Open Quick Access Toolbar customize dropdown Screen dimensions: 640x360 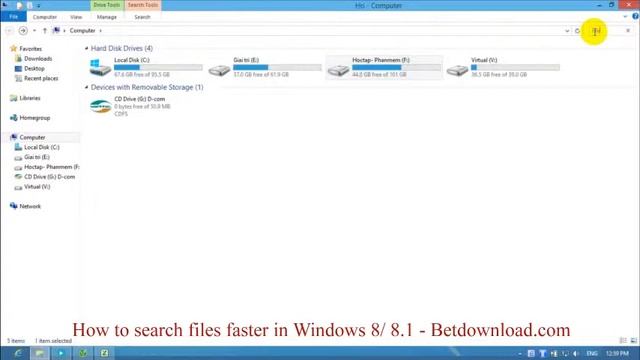click(38, 6)
